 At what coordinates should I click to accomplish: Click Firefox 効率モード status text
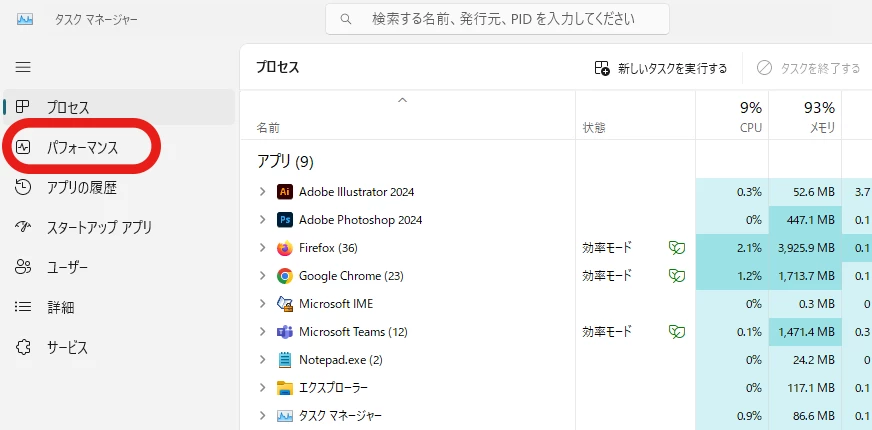point(607,248)
